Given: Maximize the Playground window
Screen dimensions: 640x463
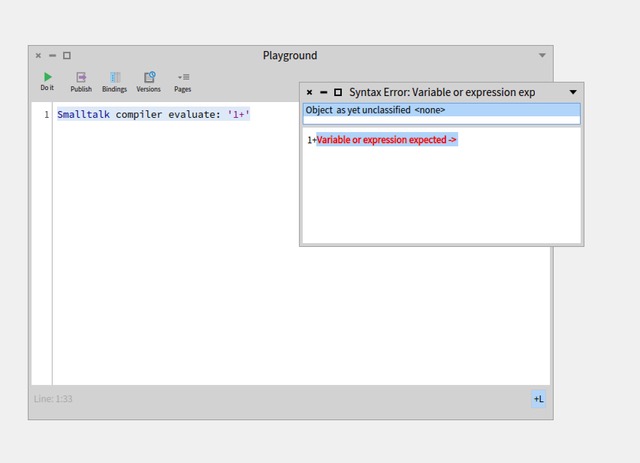Looking at the screenshot, I should (67, 56).
